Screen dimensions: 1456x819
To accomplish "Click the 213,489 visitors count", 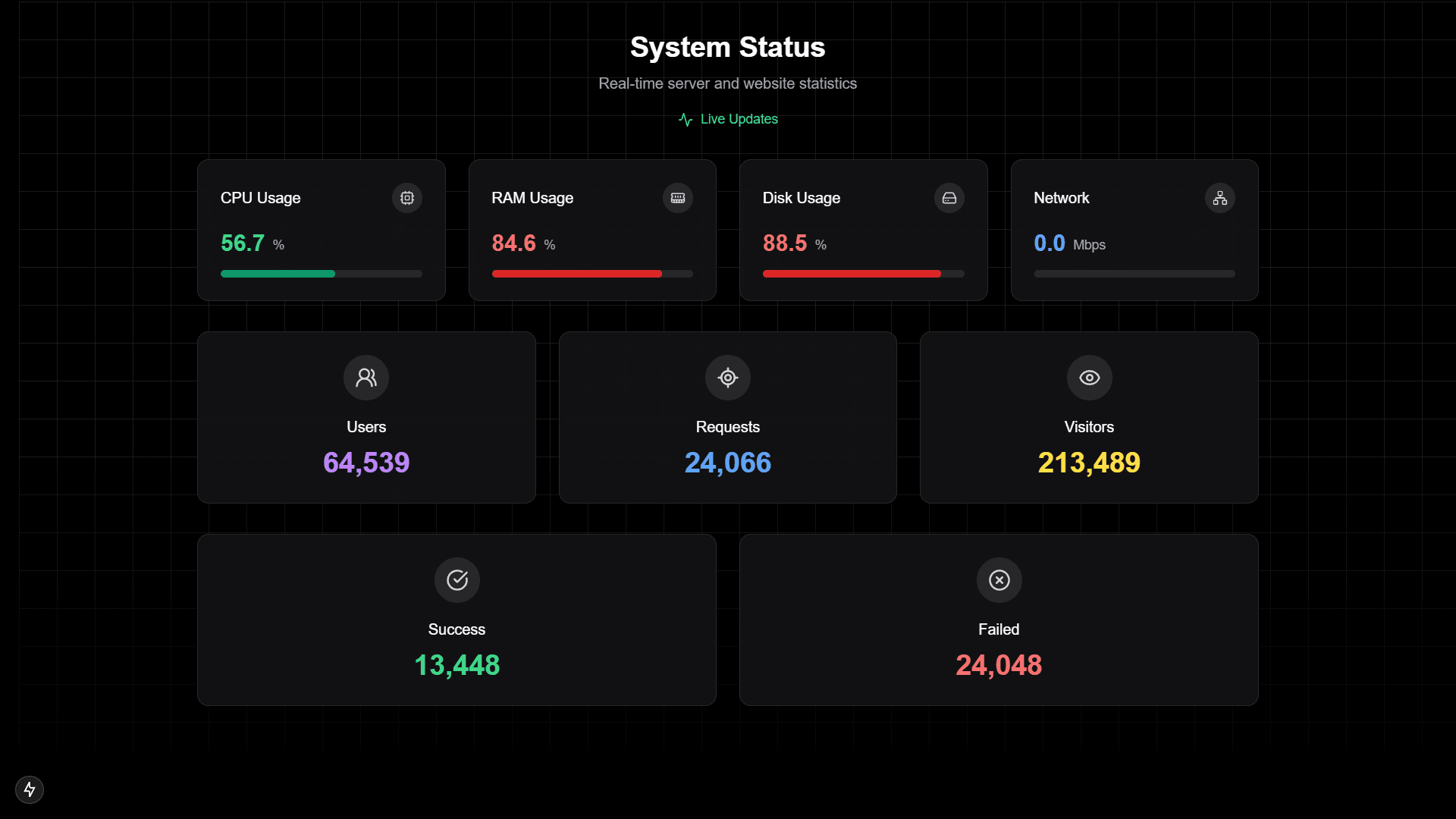I will click(1088, 463).
